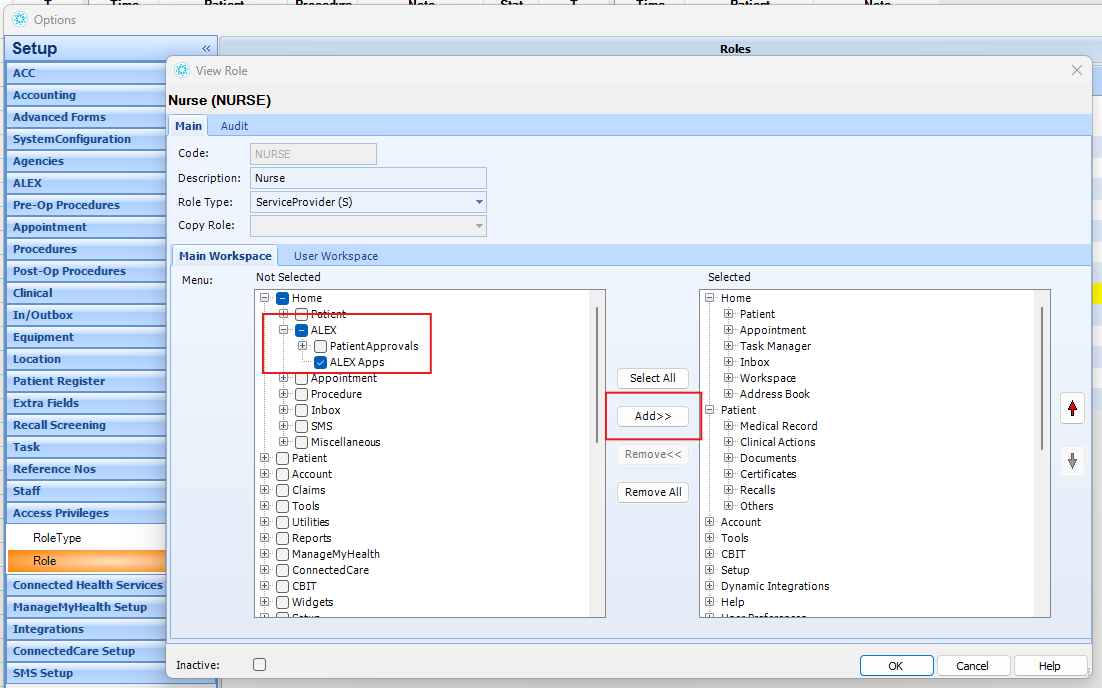The image size is (1102, 688).
Task: Click OK to save the role
Action: tap(896, 666)
